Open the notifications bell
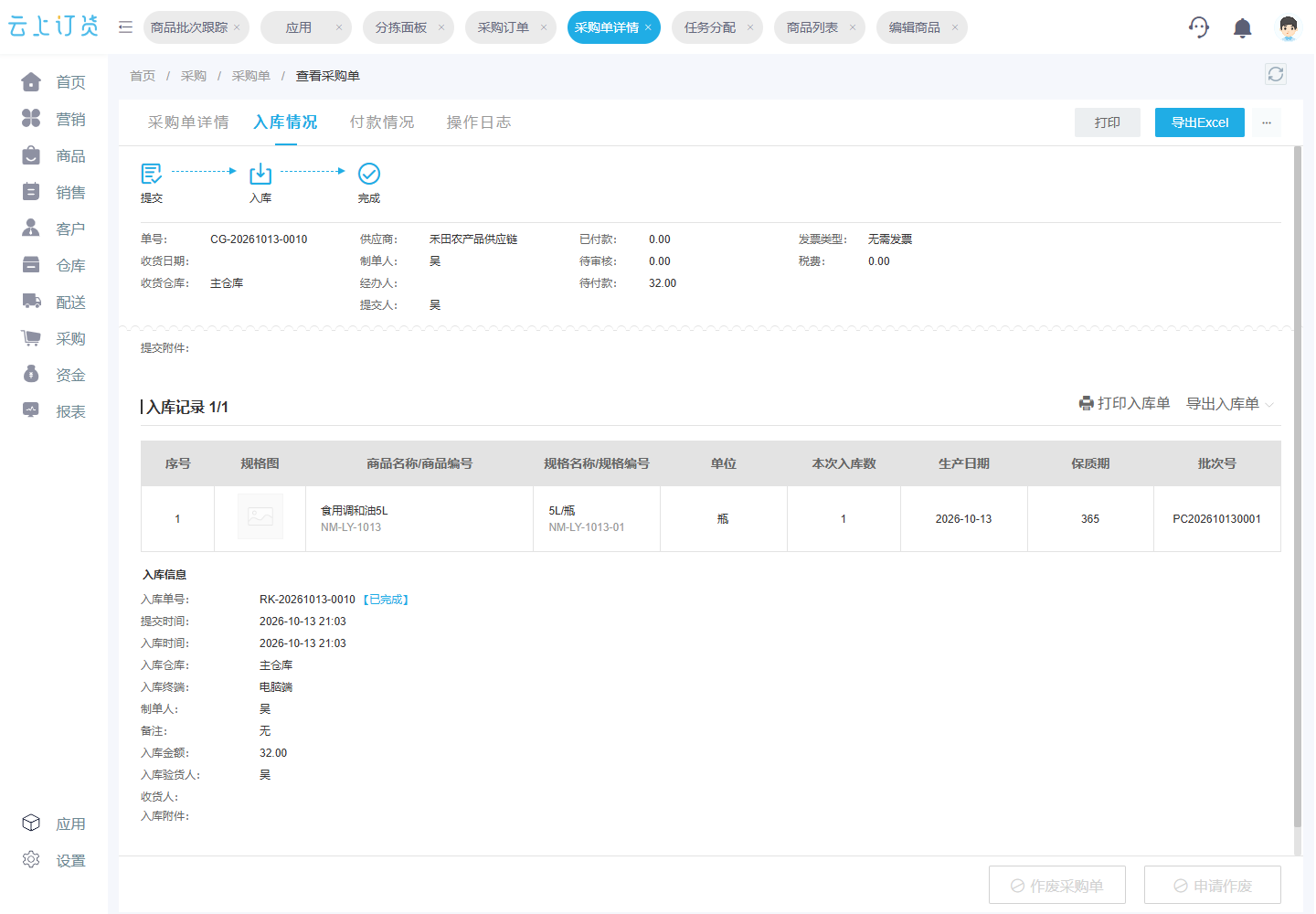 (x=1243, y=28)
